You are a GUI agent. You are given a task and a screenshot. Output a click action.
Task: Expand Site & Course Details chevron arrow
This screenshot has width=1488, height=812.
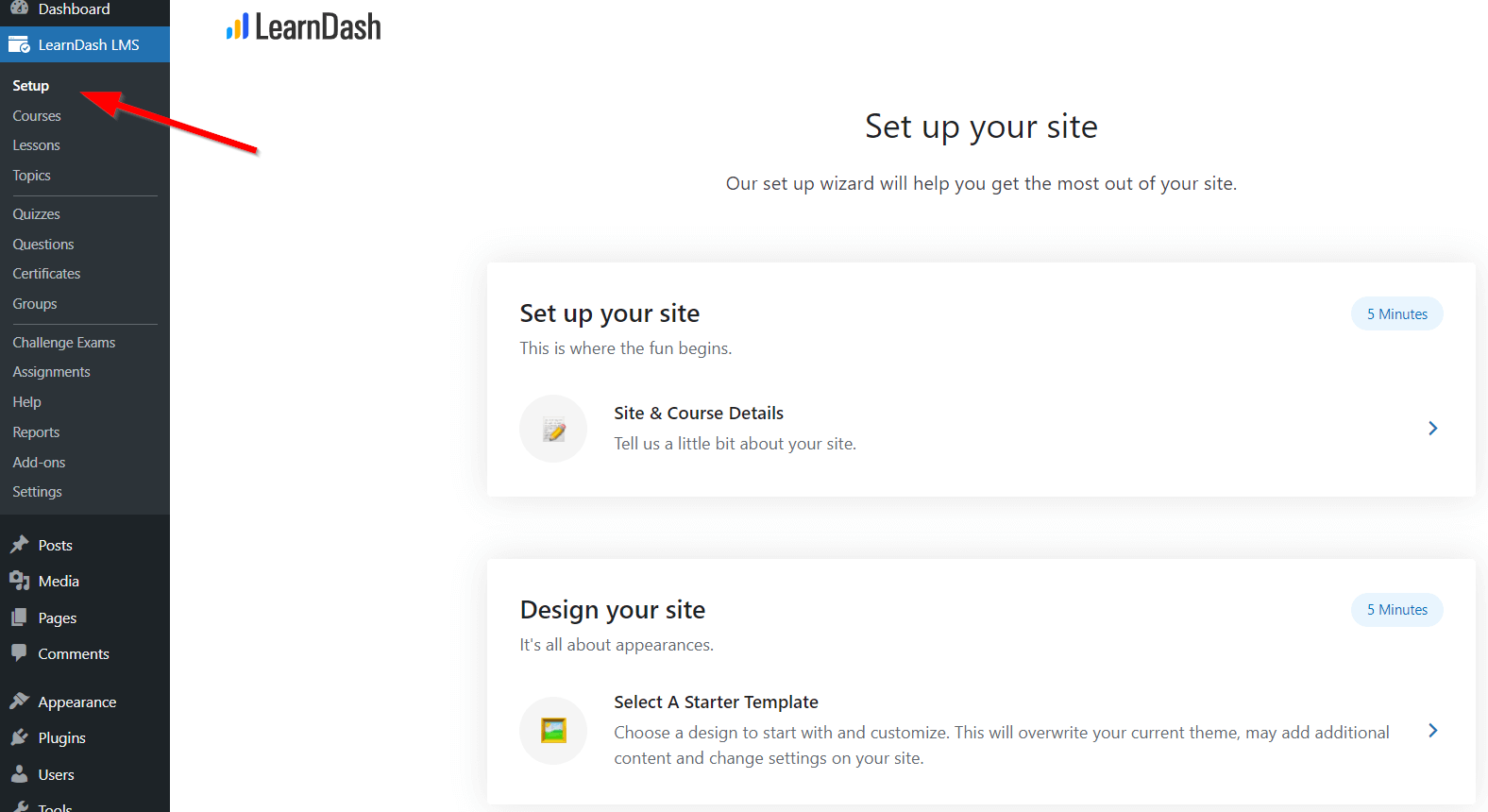tap(1433, 429)
